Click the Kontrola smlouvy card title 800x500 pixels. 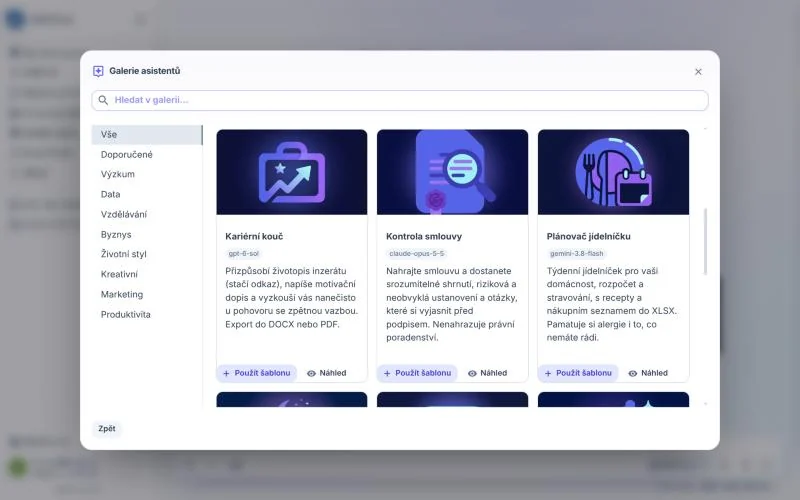[x=424, y=237]
